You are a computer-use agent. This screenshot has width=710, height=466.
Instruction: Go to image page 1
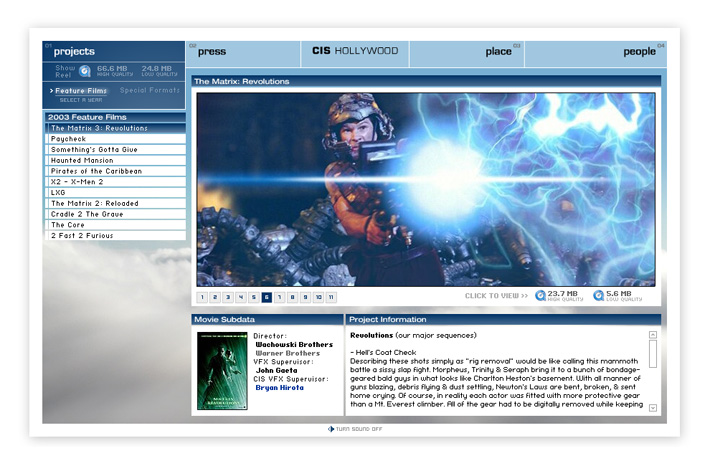click(202, 297)
